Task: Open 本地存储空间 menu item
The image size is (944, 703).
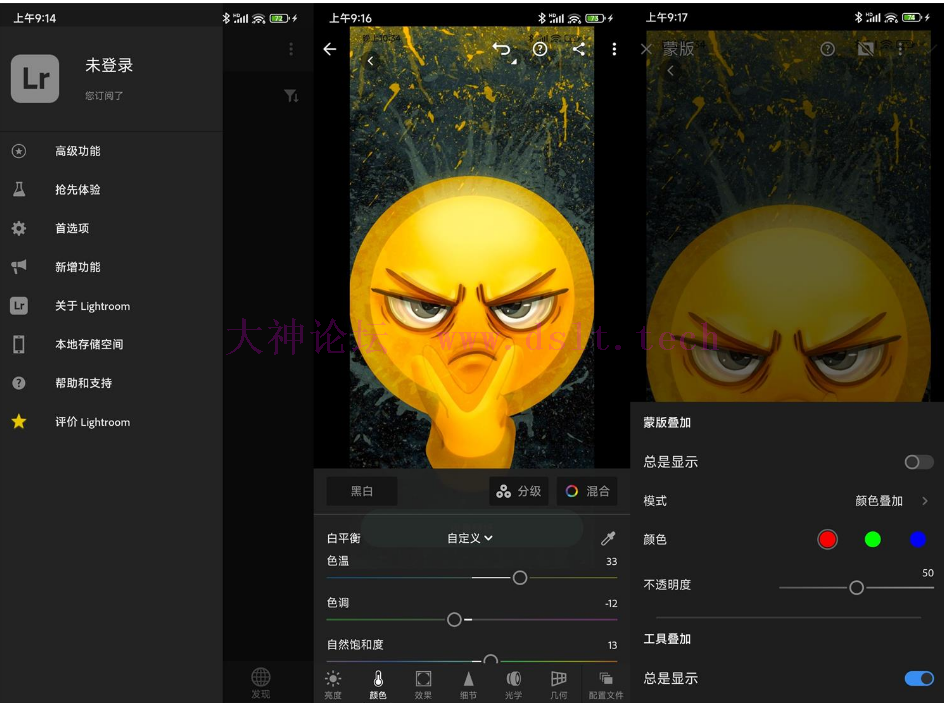Action: (x=89, y=344)
